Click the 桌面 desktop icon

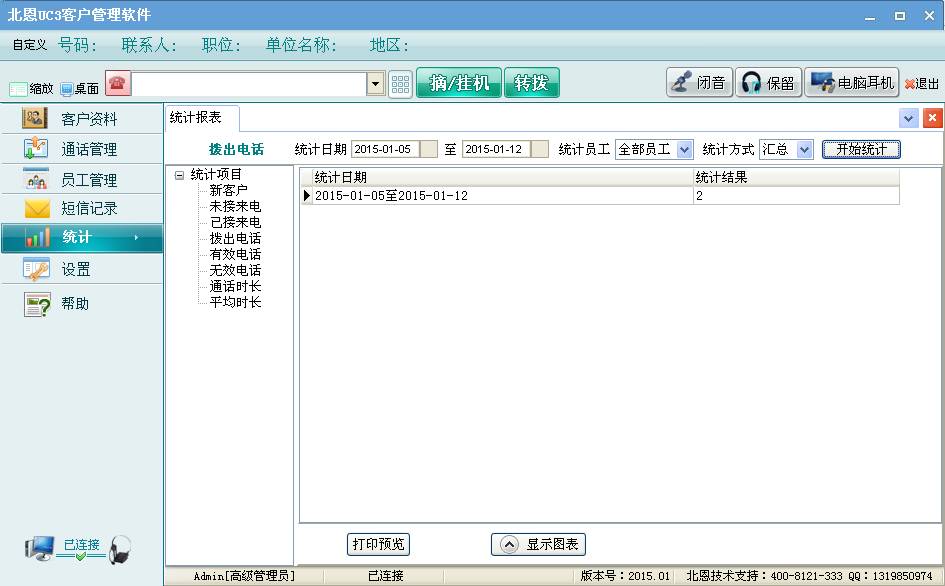tap(80, 89)
